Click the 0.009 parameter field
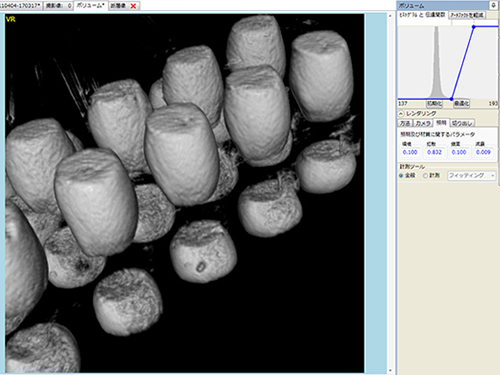Screen dimensions: 500x375 coord(483,152)
